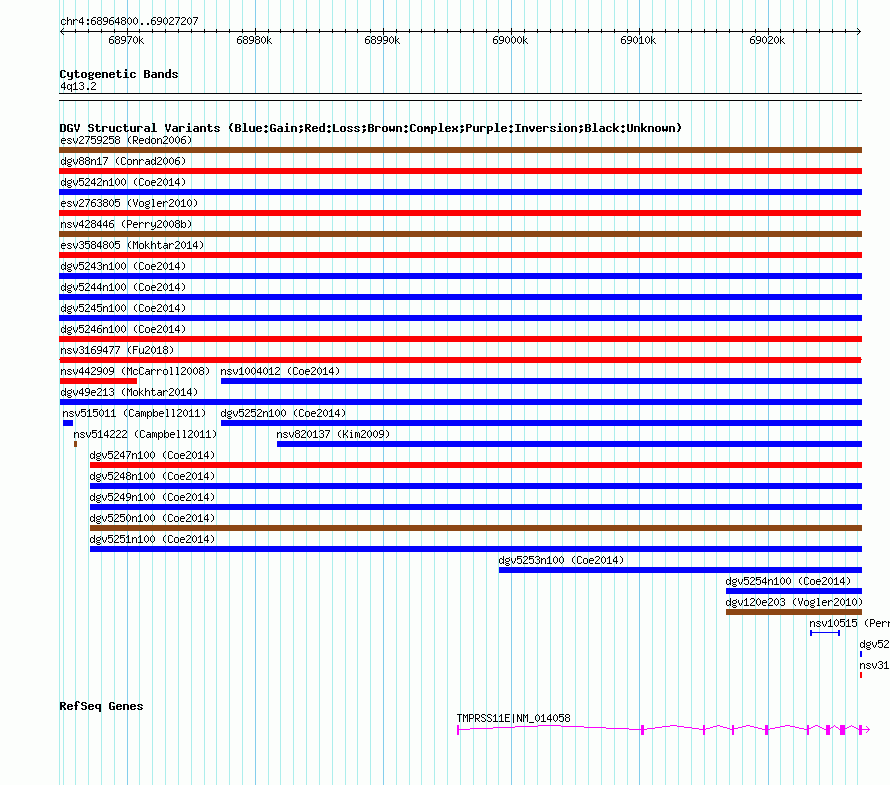Click dgv49e213 (Mokhtar2014) label
Screen dimensions: 890x785
(x=129, y=392)
